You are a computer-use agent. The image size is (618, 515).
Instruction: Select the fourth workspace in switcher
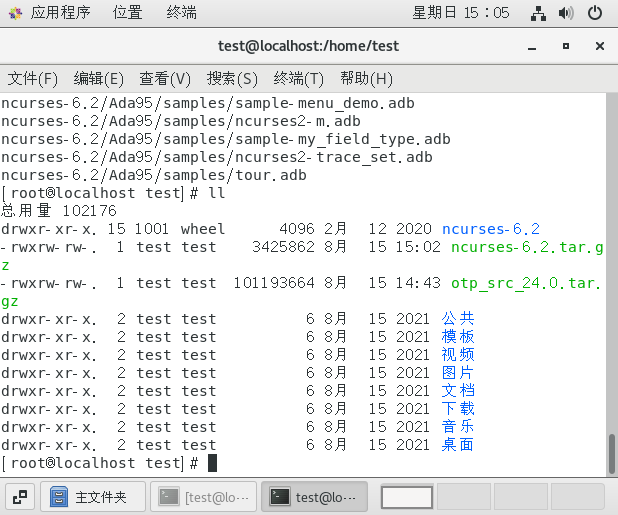click(x=577, y=497)
